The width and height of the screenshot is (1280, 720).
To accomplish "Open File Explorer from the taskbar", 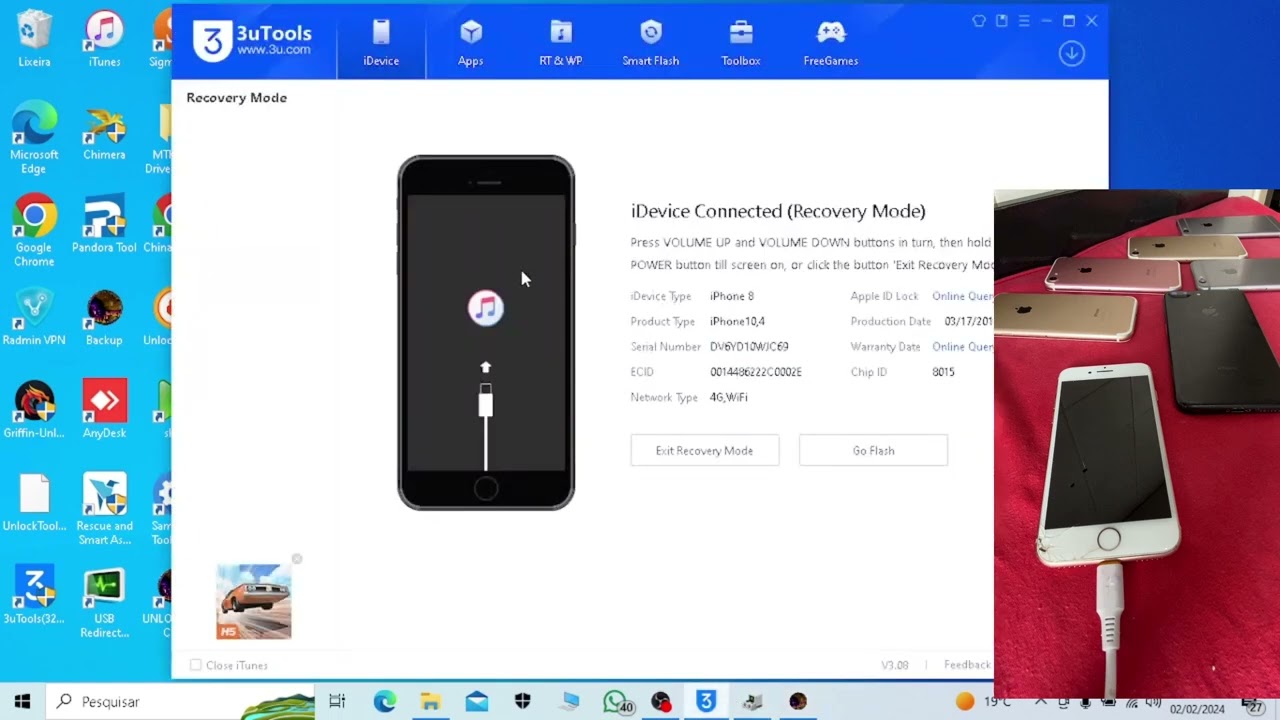I will pos(431,702).
